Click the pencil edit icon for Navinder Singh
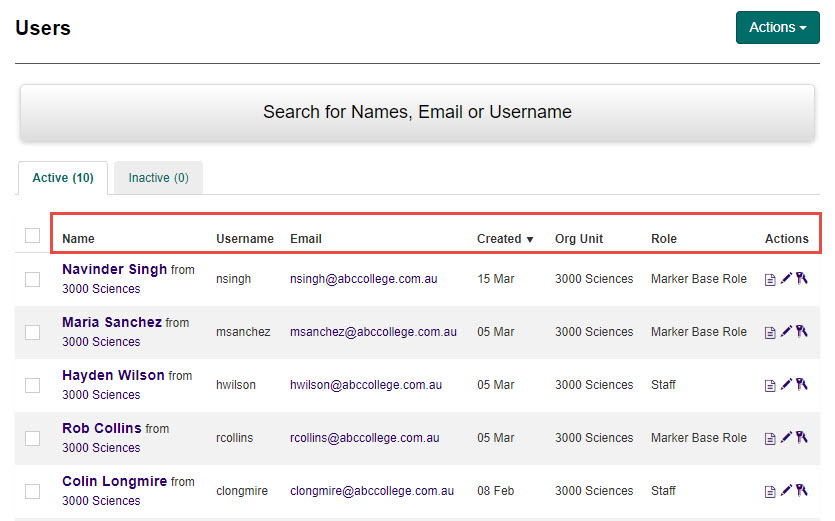This screenshot has width=835, height=521. pos(786,278)
